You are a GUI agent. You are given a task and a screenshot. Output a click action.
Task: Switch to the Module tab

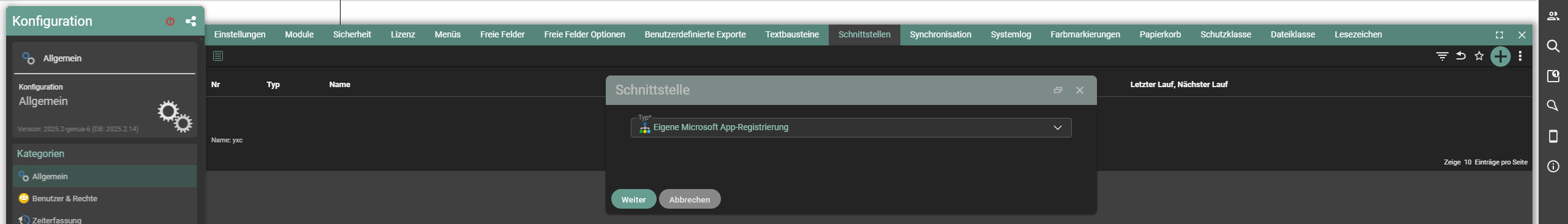[299, 35]
